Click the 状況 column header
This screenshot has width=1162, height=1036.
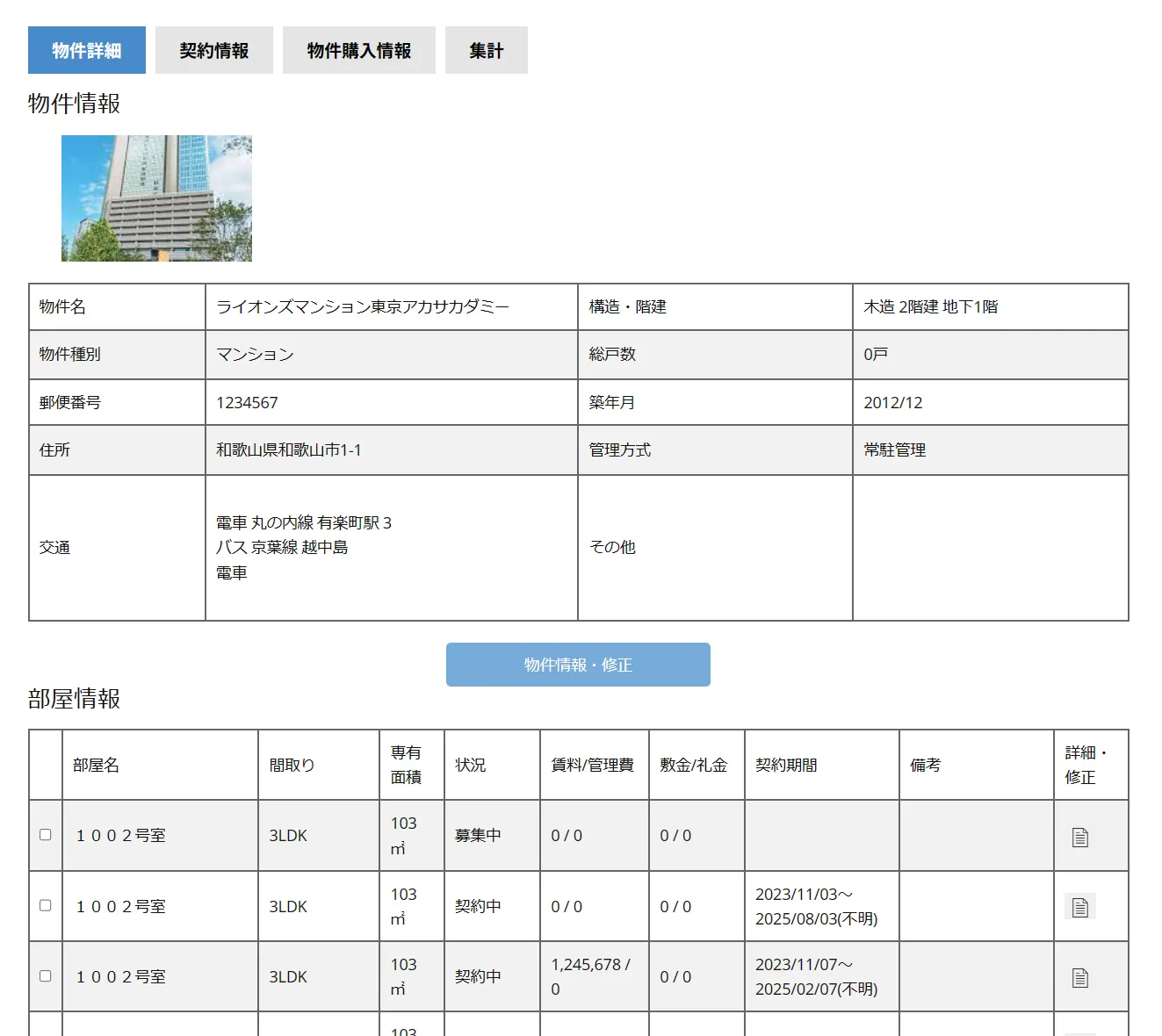click(x=471, y=764)
